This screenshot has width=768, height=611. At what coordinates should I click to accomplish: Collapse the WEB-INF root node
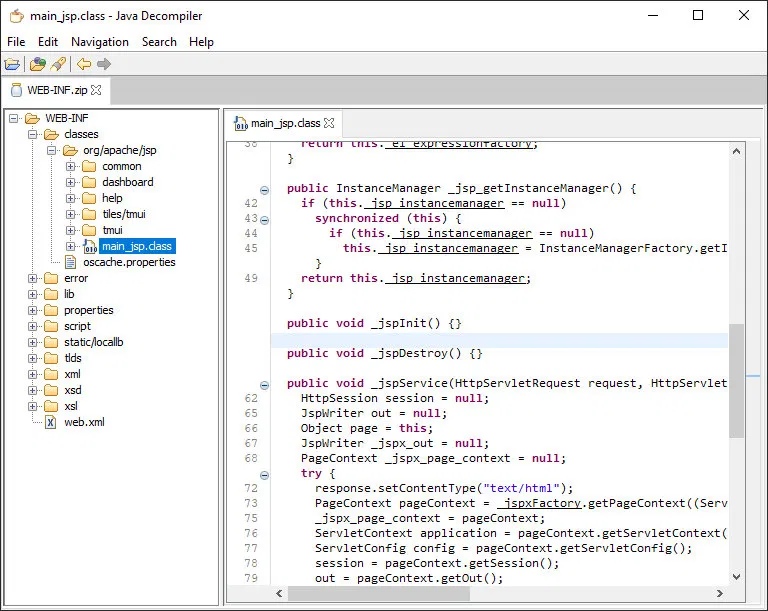(x=14, y=119)
